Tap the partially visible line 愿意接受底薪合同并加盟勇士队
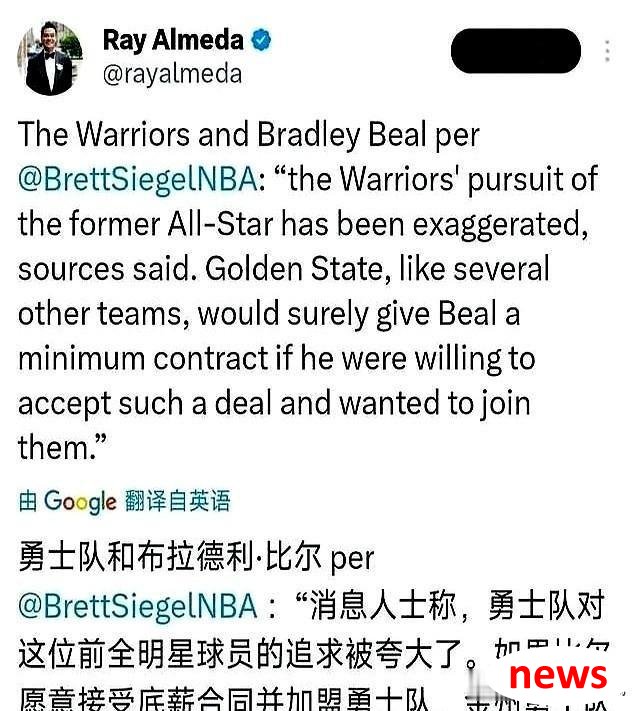This screenshot has height=711, width=640. tap(223, 699)
